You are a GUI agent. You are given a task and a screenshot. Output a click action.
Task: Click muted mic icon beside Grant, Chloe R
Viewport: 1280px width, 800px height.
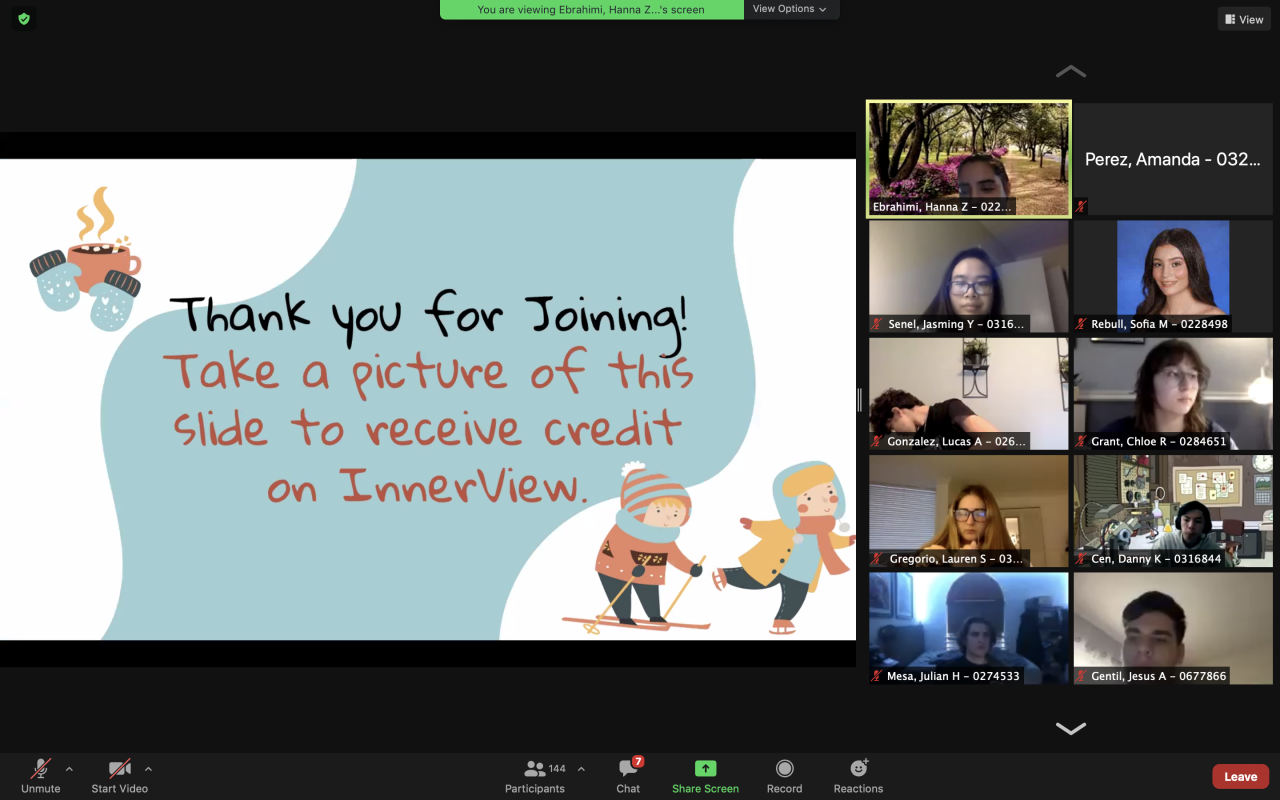point(1081,441)
